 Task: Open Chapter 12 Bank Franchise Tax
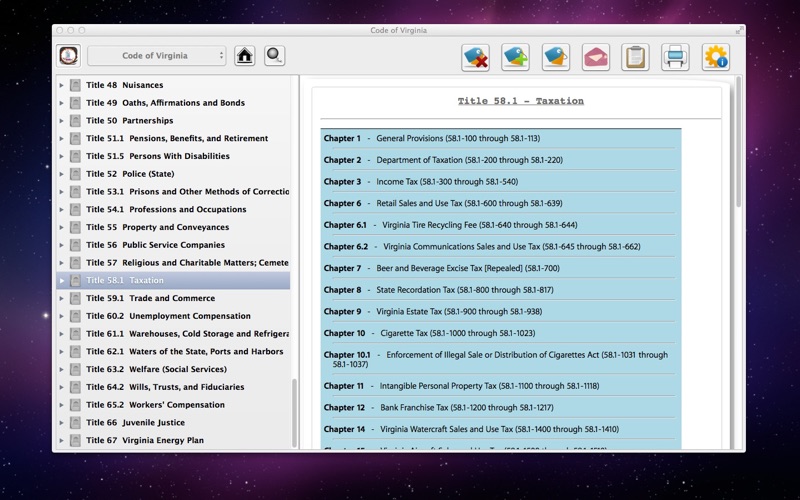[439, 408]
